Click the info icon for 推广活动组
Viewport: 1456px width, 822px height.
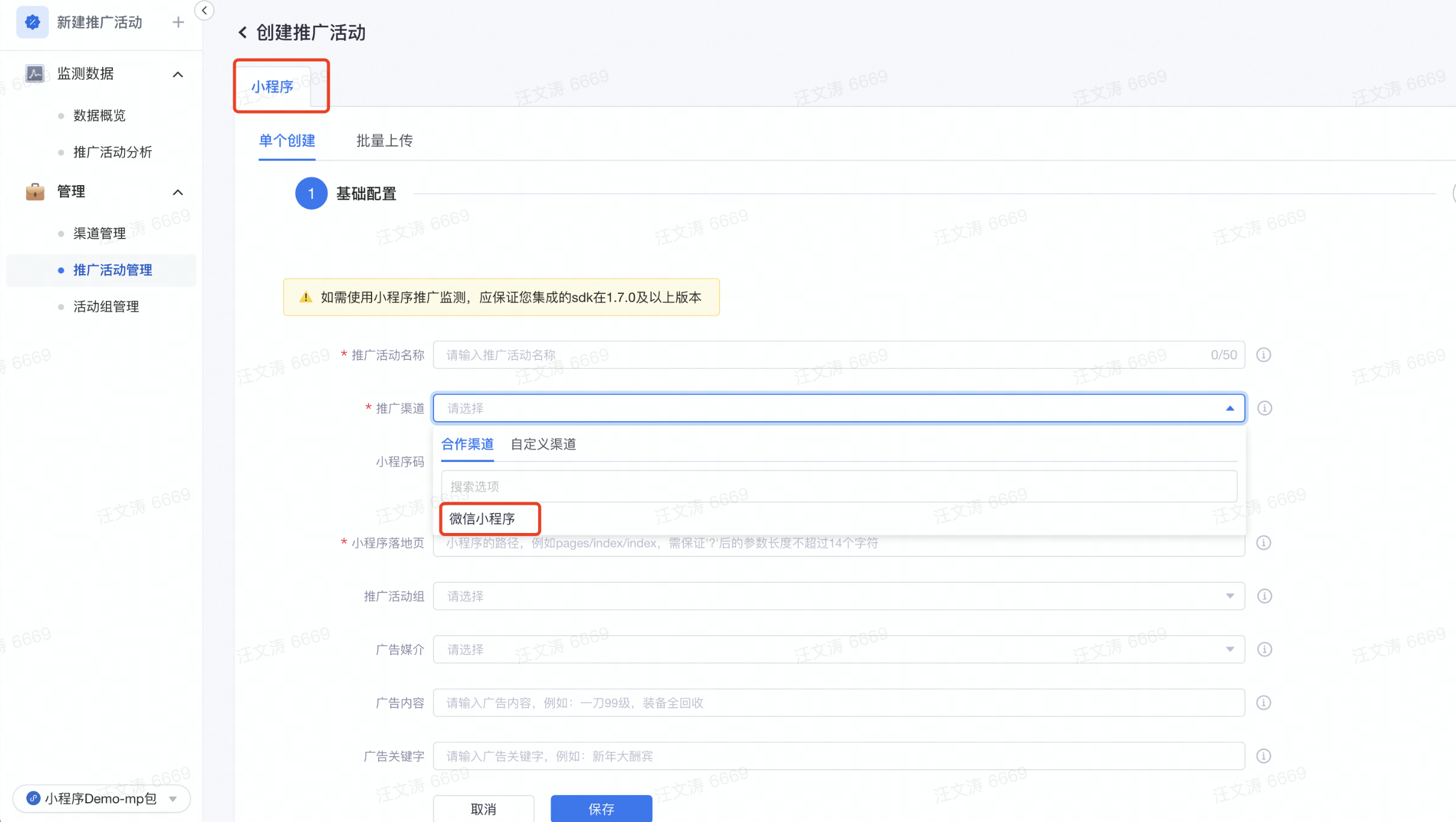pos(1264,596)
